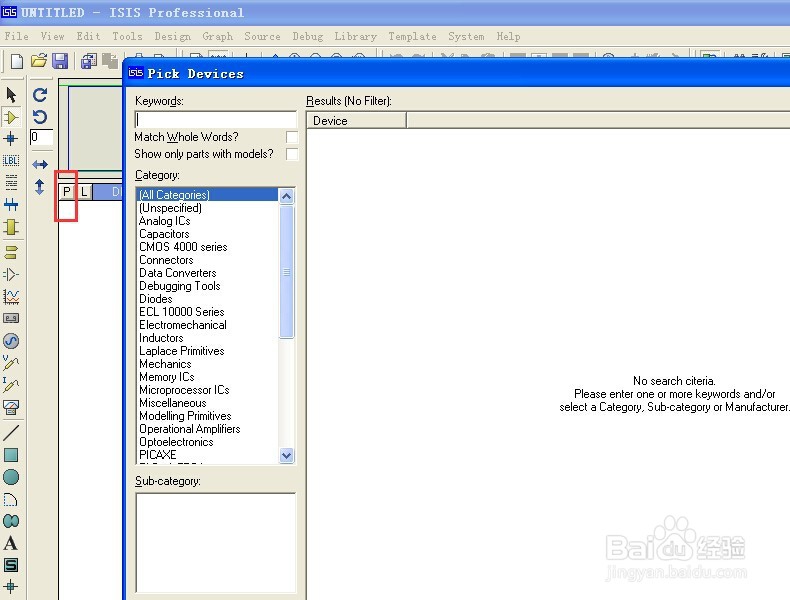Select the 2D Closed Path tool
Viewport: 790px width, 600px height.
11,521
